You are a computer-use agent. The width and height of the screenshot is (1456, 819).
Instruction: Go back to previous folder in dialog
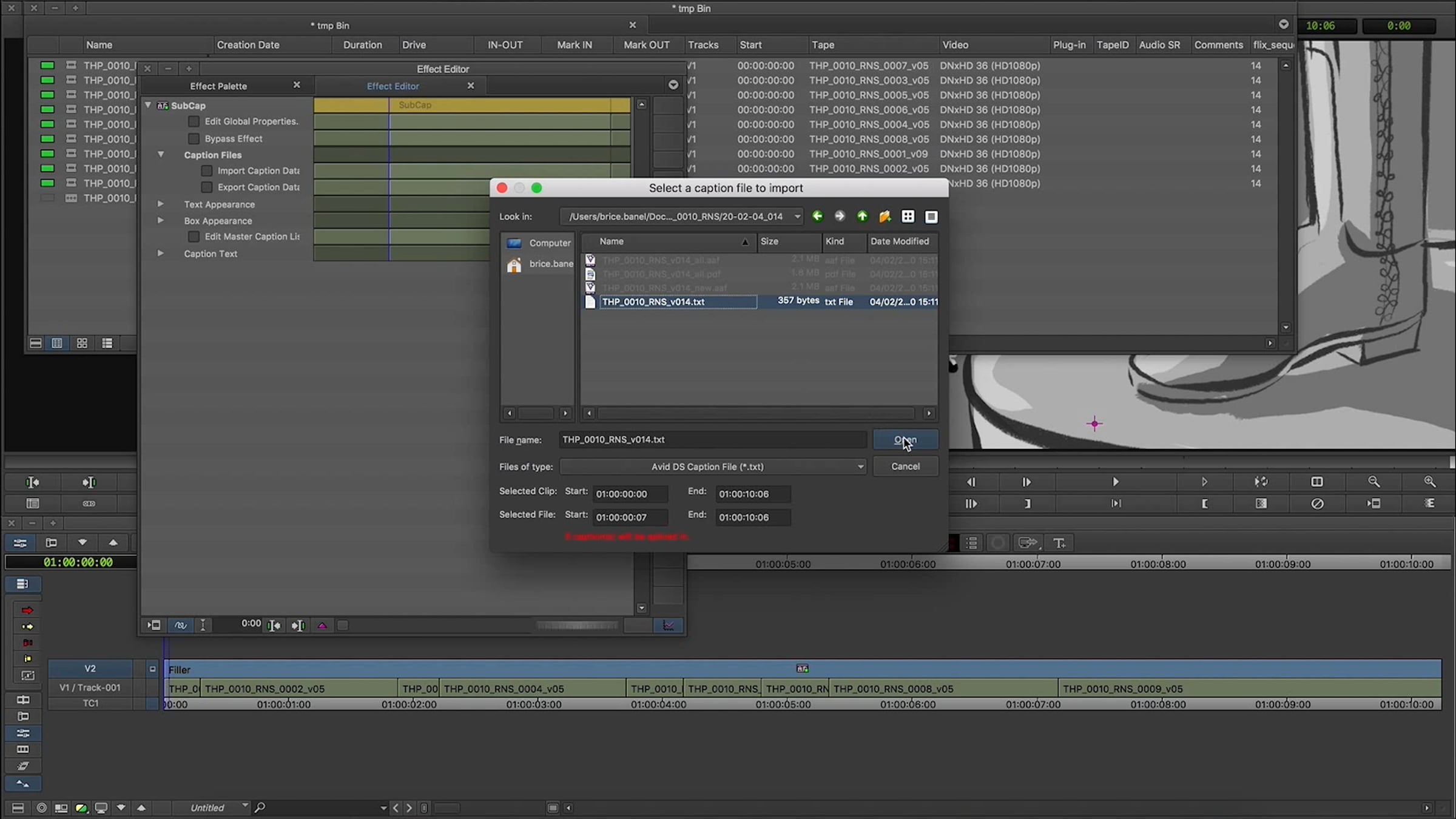(x=817, y=217)
